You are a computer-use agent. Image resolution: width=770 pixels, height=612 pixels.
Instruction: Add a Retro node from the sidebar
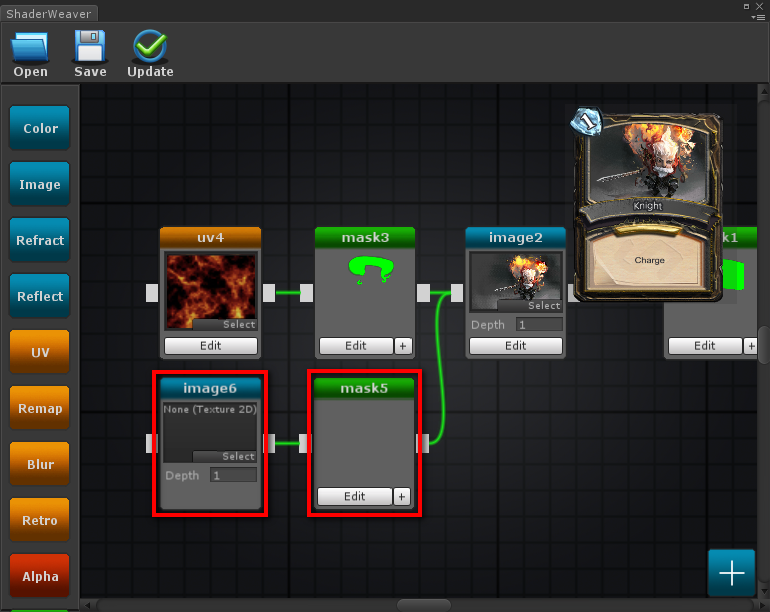click(x=40, y=520)
